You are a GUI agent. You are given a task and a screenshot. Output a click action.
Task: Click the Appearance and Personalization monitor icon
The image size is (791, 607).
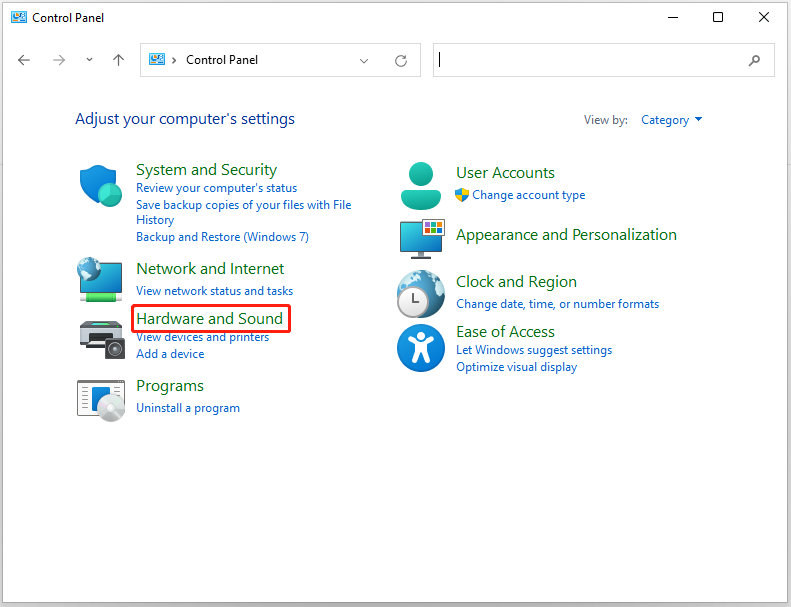point(420,238)
